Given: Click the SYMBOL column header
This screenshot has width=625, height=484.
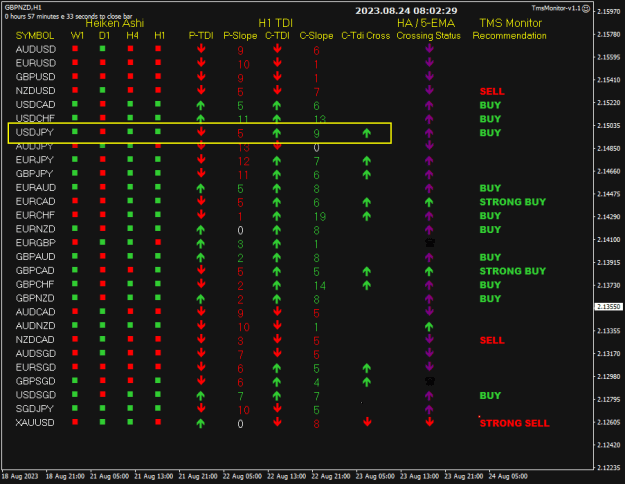Looking at the screenshot, I should 35,36.
